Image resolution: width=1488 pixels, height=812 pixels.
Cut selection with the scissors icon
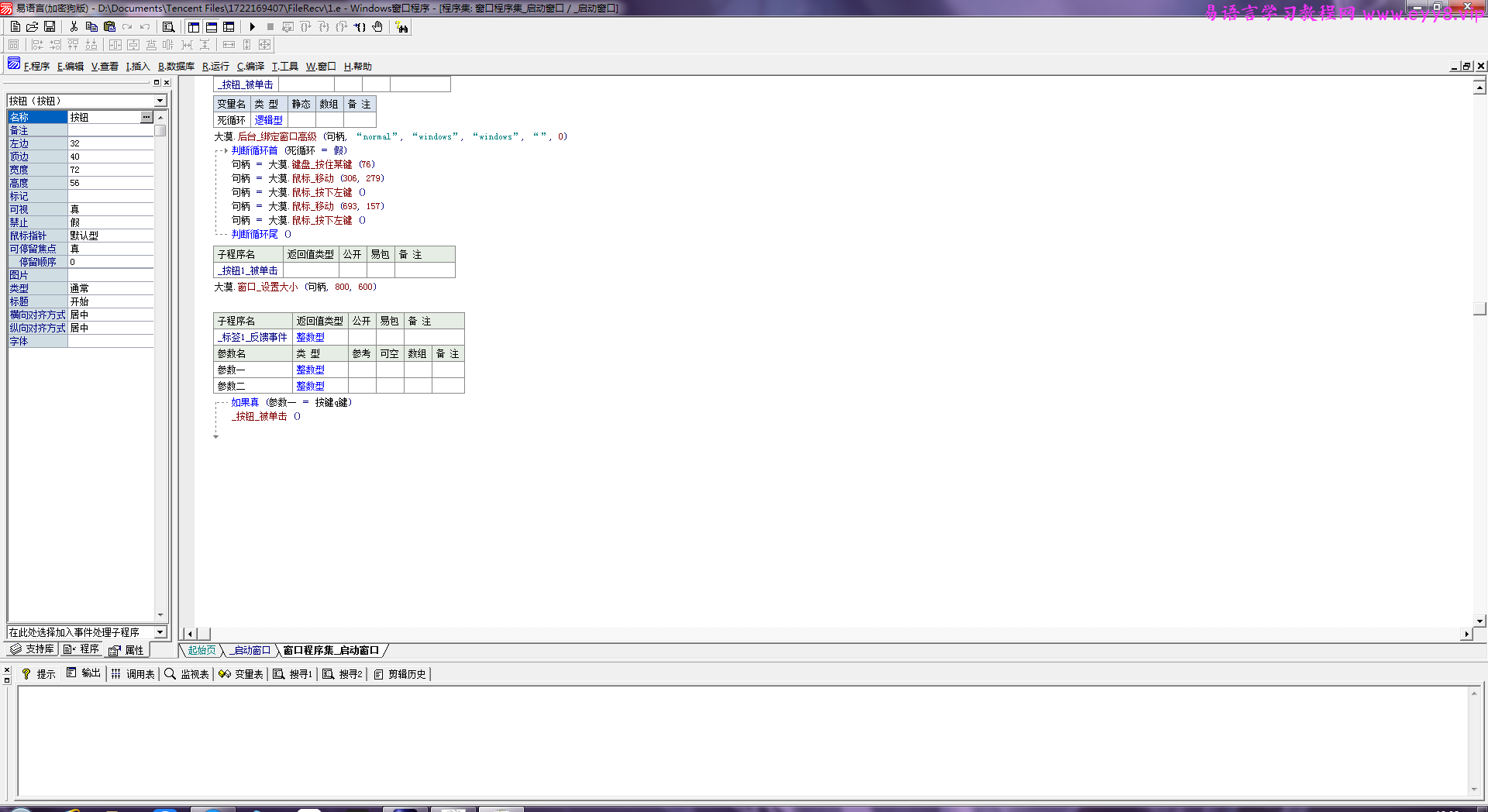[74, 27]
